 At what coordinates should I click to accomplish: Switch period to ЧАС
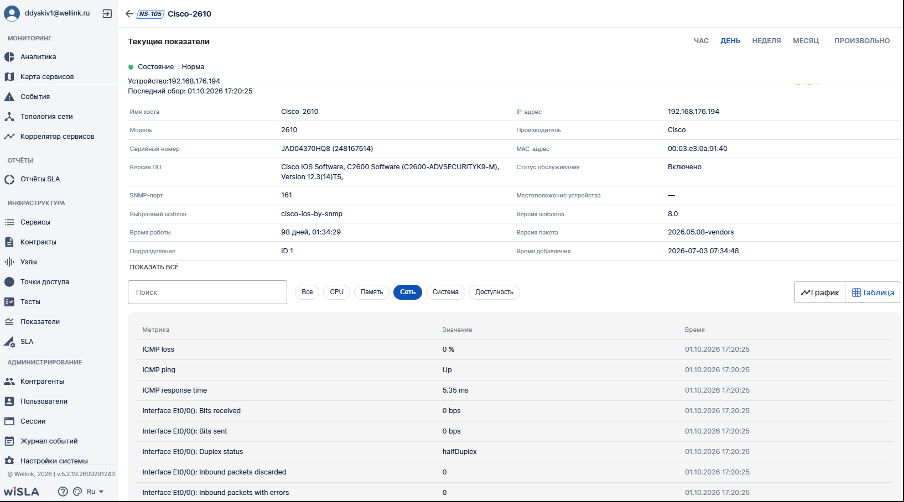(x=700, y=41)
